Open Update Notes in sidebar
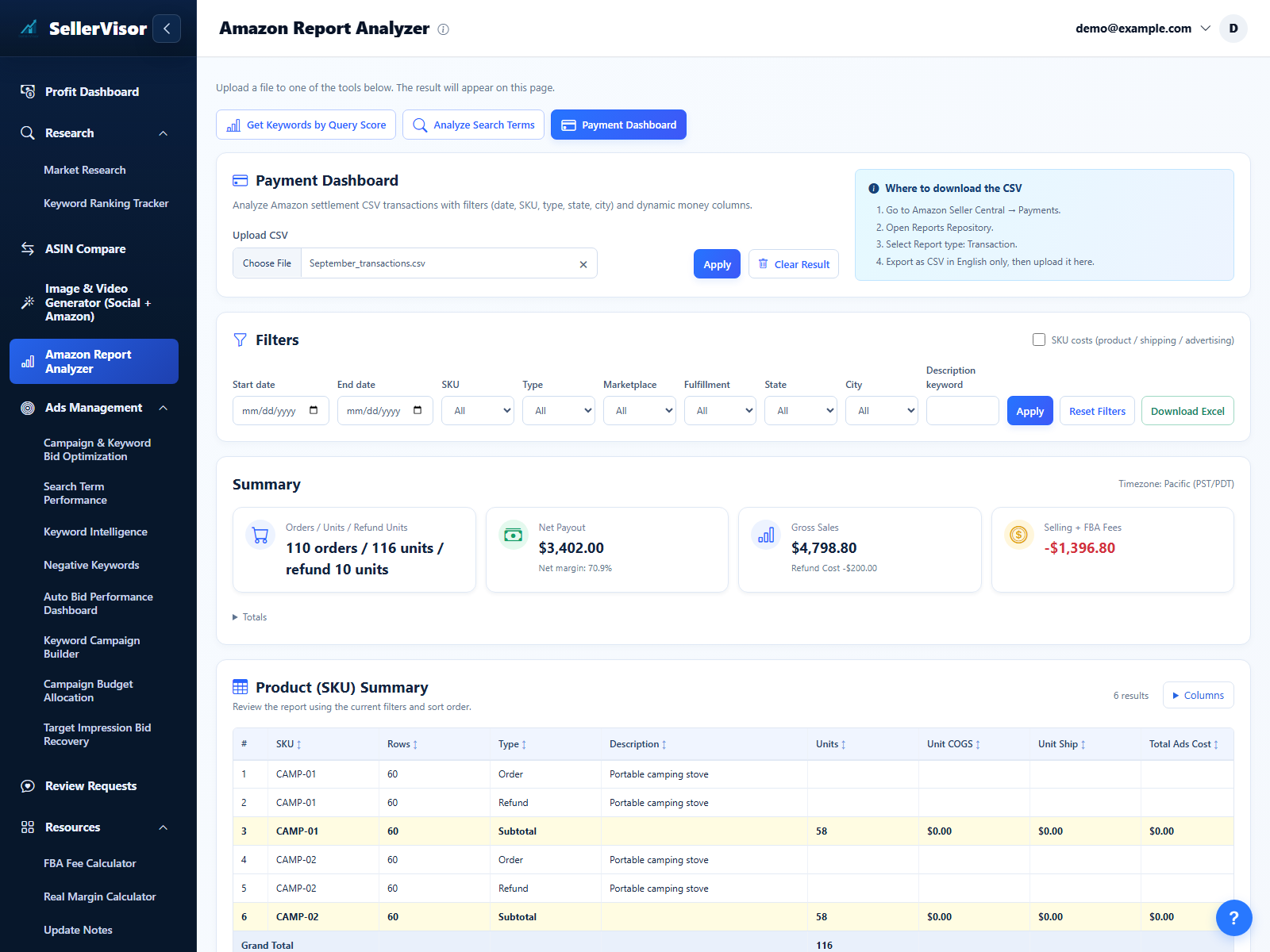1270x952 pixels. (78, 930)
